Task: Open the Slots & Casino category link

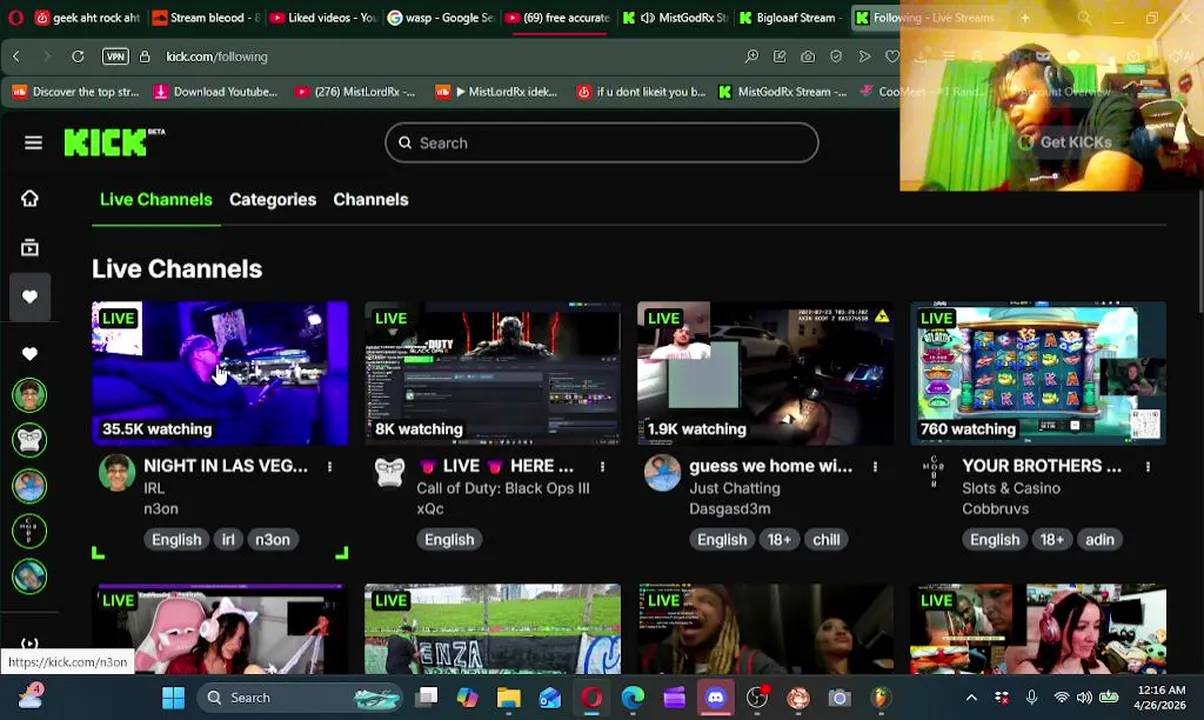Action: pos(1011,488)
